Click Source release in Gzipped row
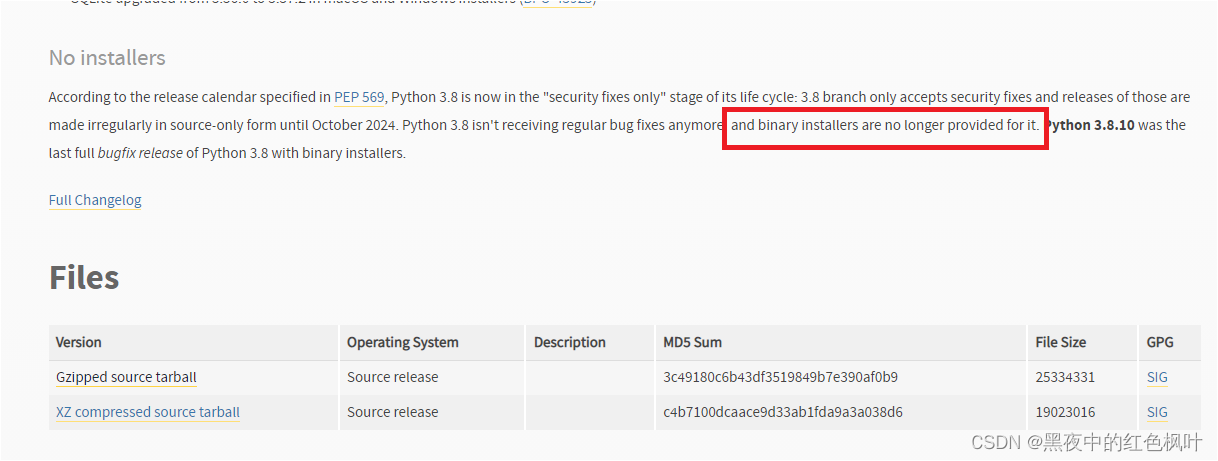Image resolution: width=1218 pixels, height=461 pixels. (393, 377)
